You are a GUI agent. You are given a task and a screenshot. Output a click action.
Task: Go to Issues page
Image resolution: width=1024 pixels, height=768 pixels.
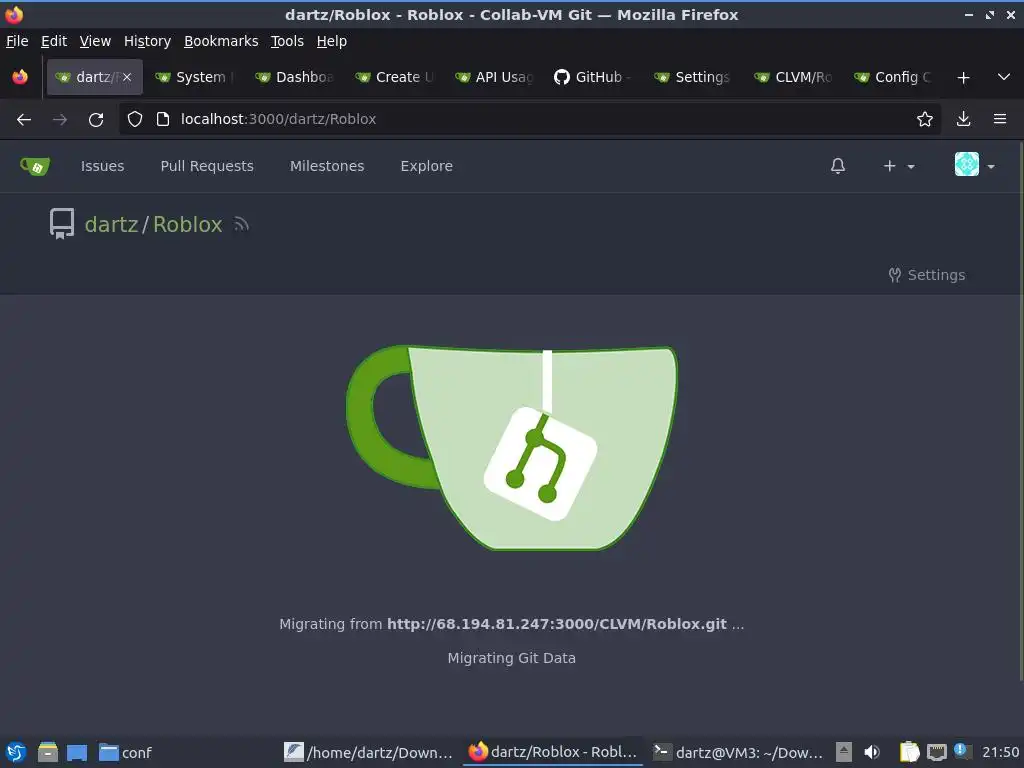tap(103, 166)
